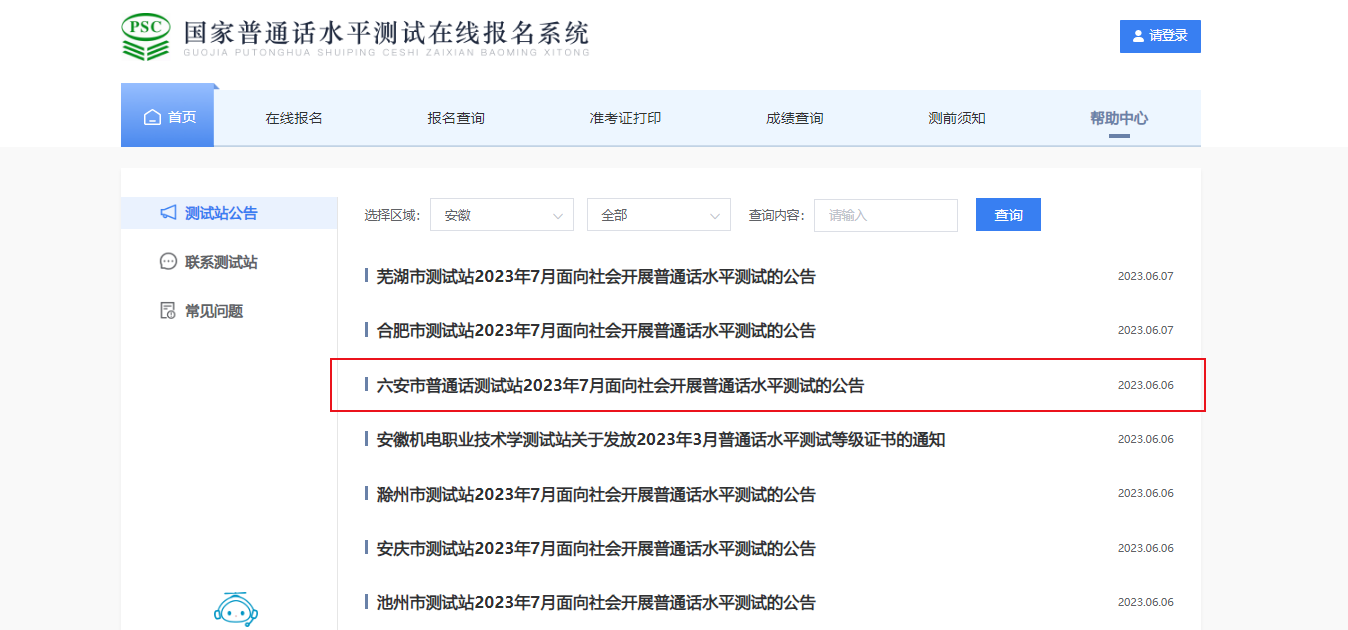
Task: Open 安徽机电职业技术学 certificate notice
Action: tap(660, 440)
